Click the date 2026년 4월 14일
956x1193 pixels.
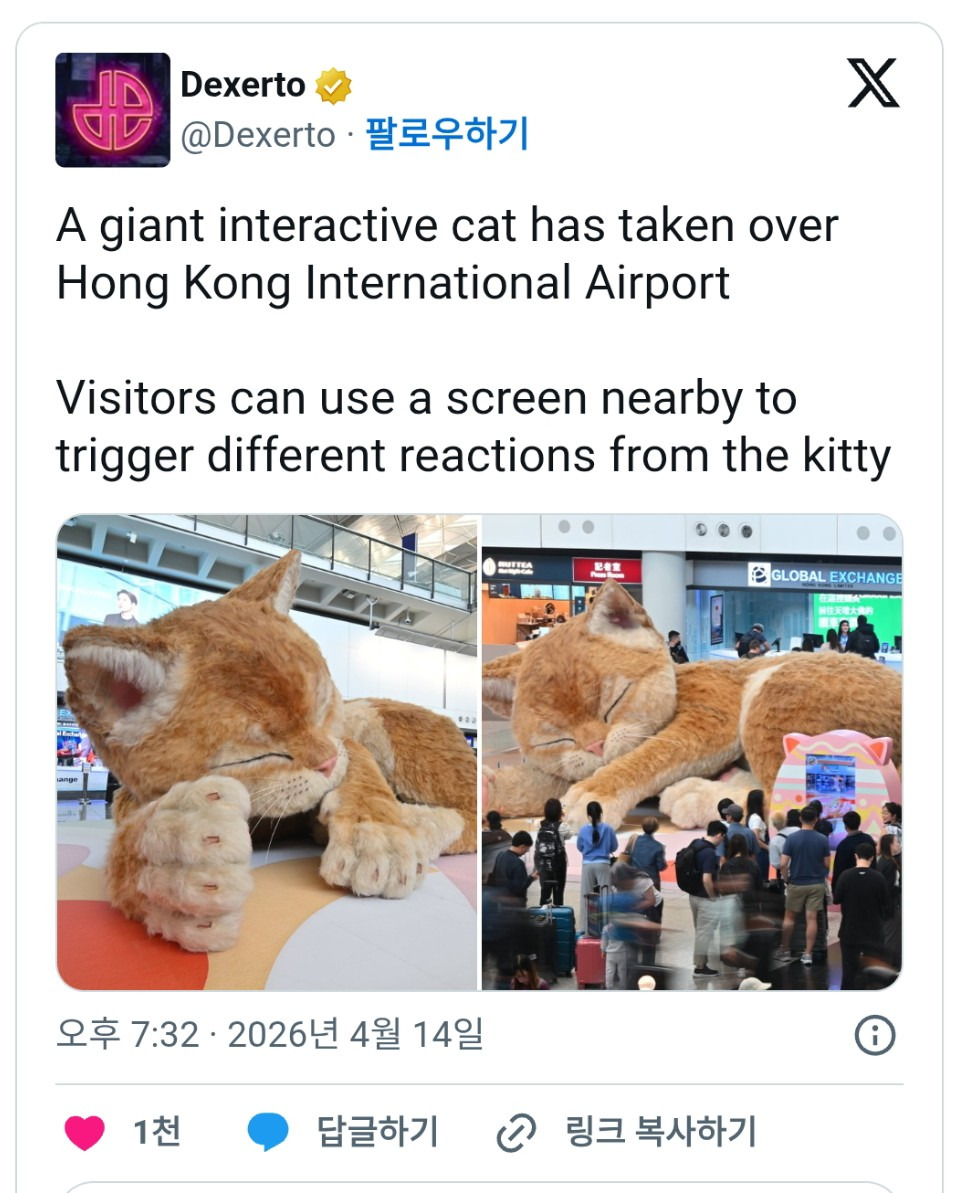click(355, 1034)
